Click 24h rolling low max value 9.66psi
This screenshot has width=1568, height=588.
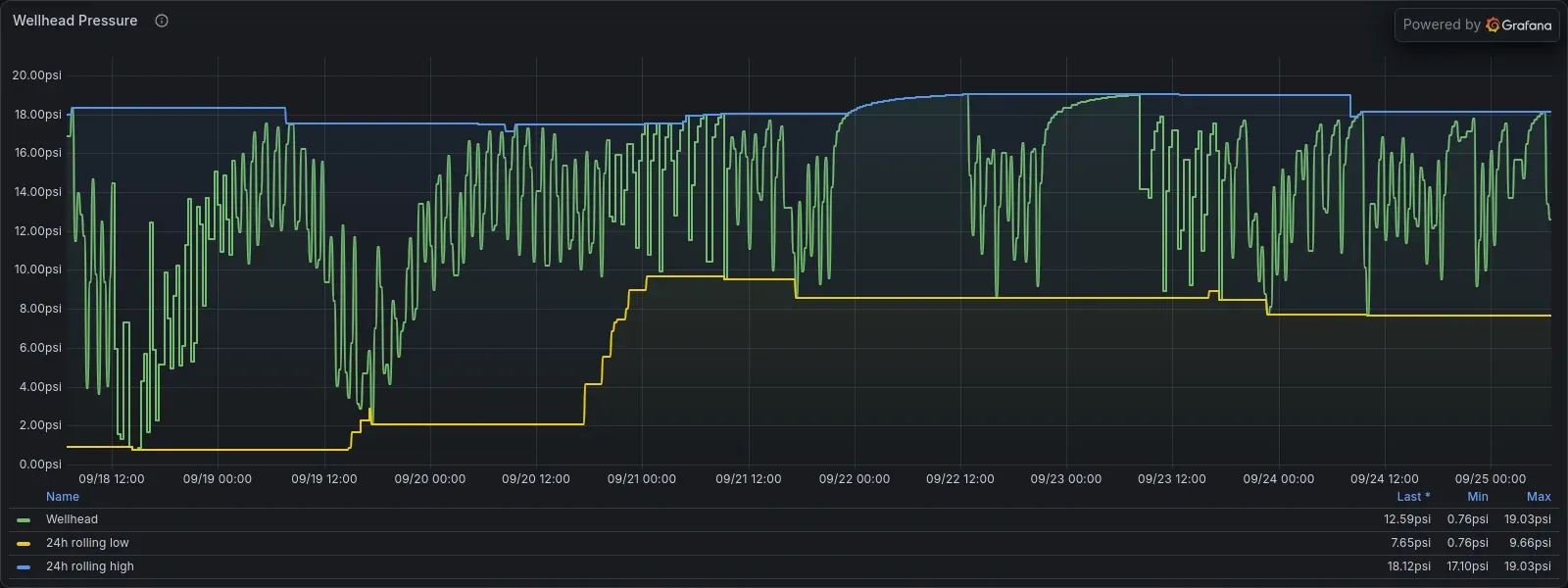coord(1530,543)
